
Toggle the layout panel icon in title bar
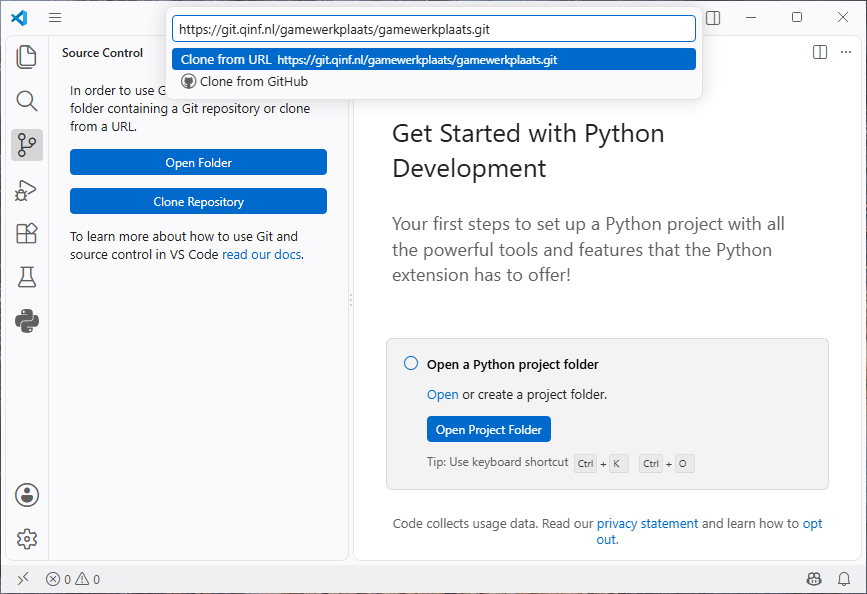[x=713, y=18]
